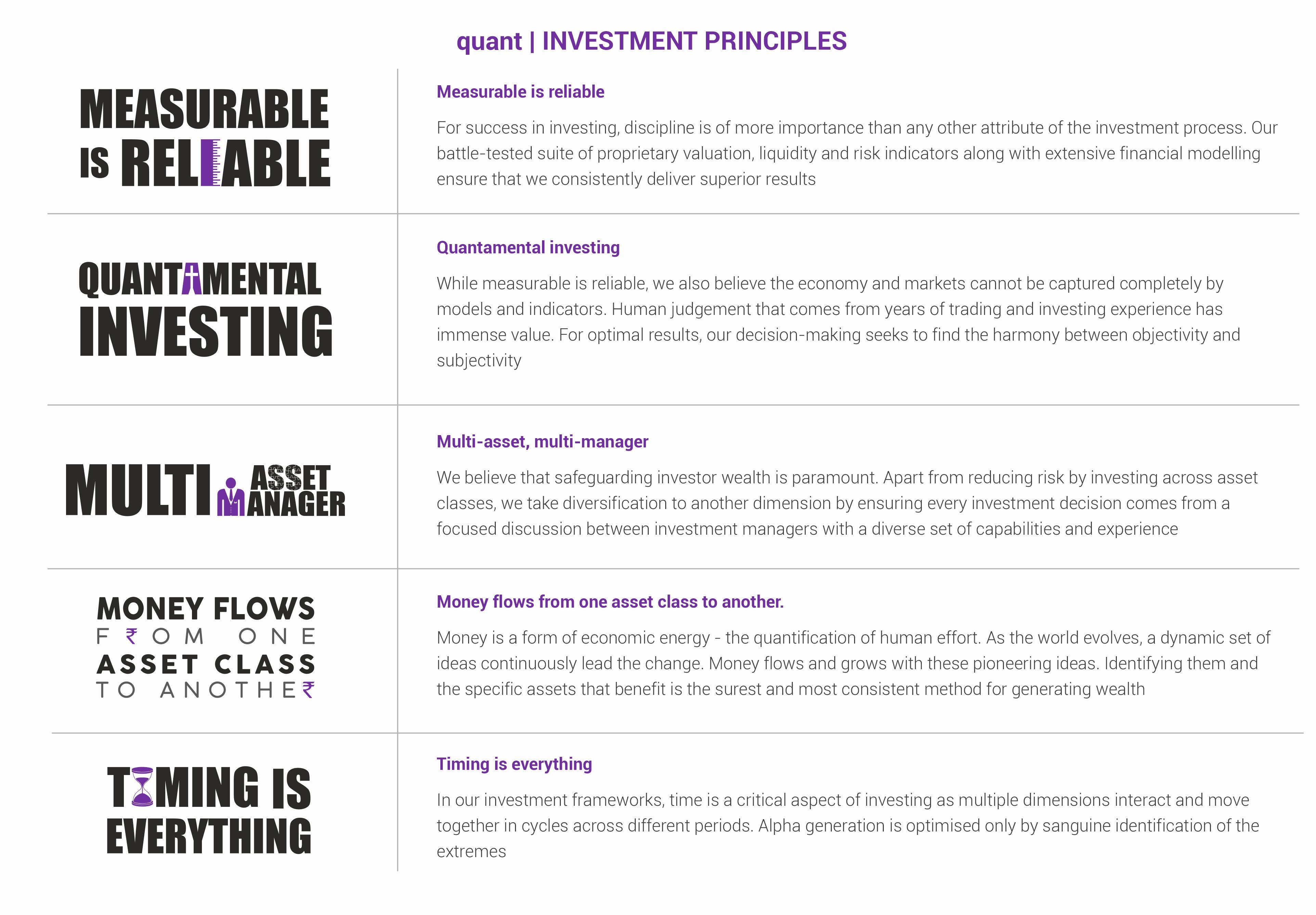Click the "Money flows from one asset class to another." heading

(610, 602)
